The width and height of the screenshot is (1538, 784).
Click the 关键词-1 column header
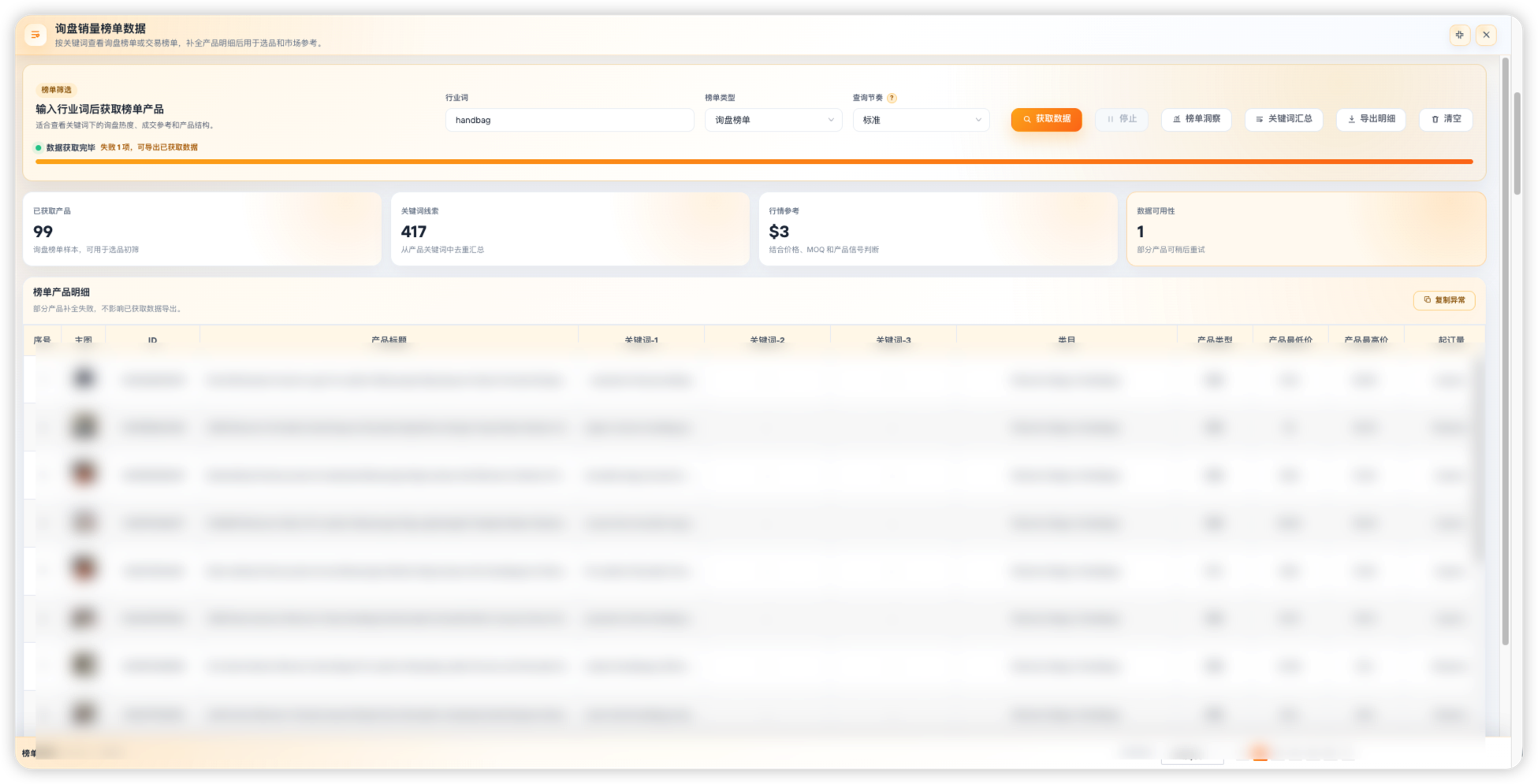641,340
